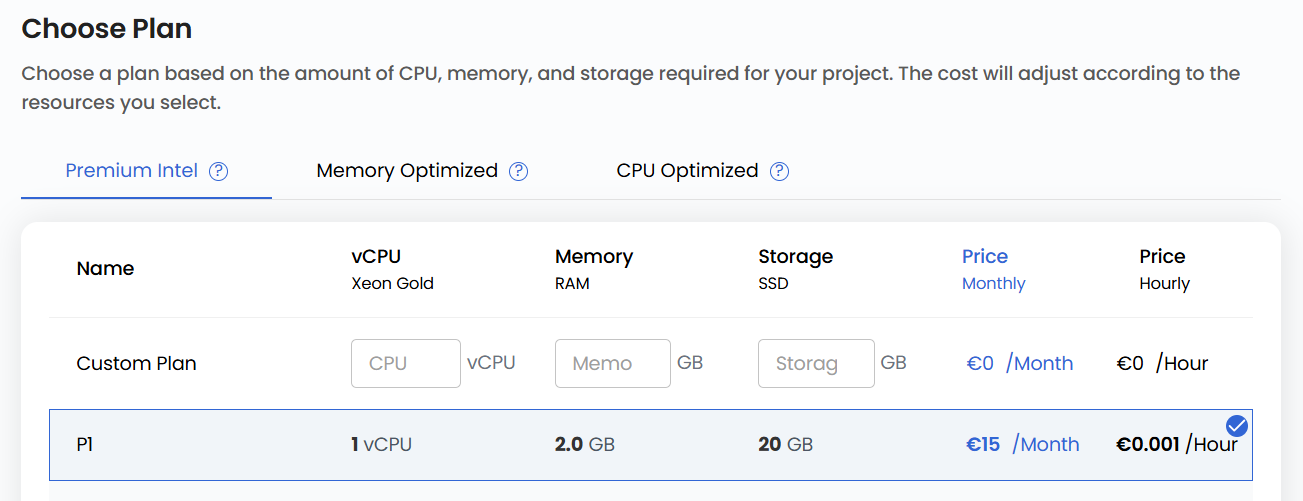
Task: Click the €15 /Month price on P1
Action: [1022, 445]
